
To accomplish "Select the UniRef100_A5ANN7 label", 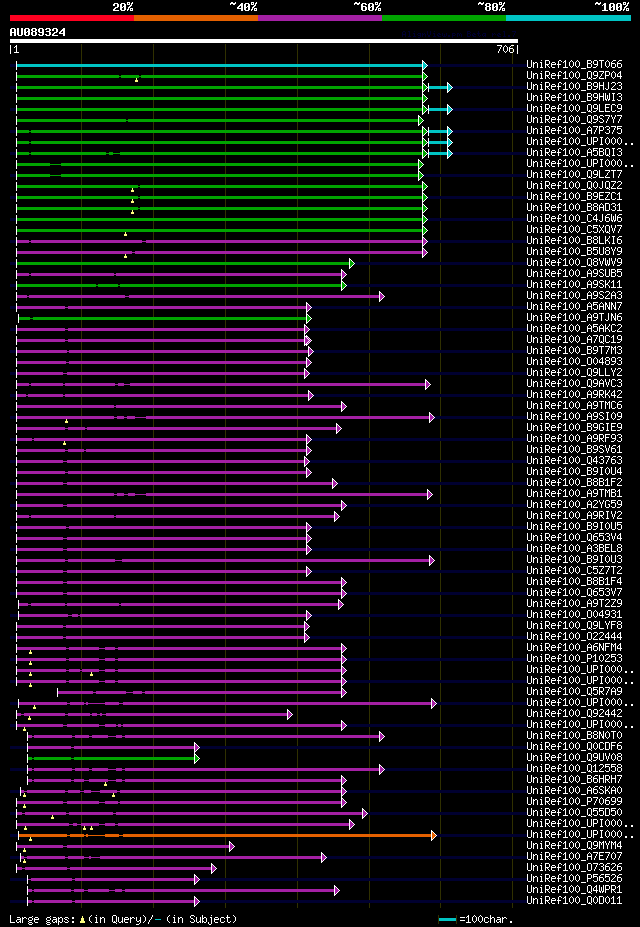I will point(574,307).
